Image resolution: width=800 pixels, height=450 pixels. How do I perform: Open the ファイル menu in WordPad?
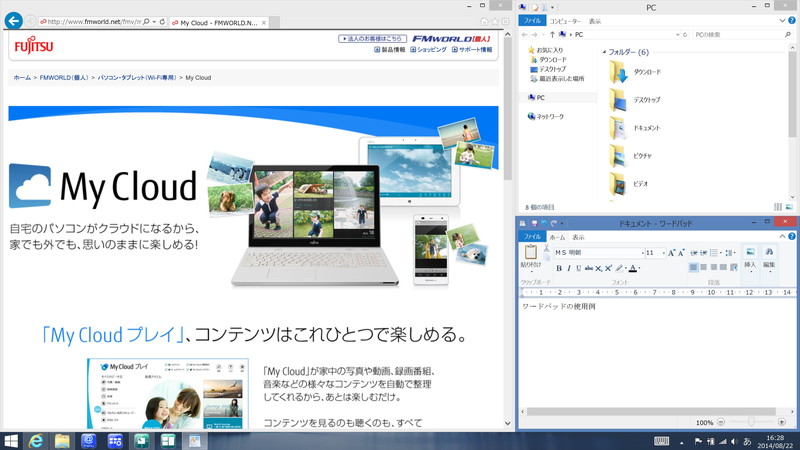tap(532, 237)
